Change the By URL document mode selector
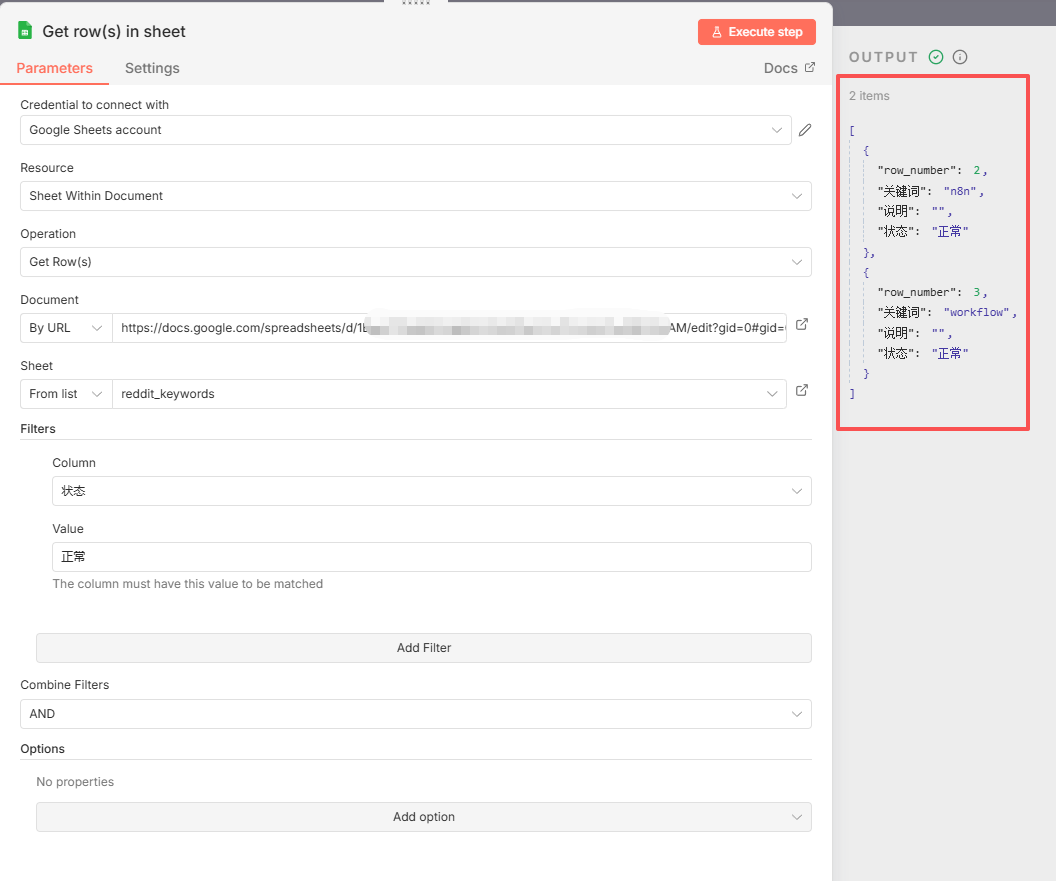The width and height of the screenshot is (1056, 881). pyautogui.click(x=66, y=328)
